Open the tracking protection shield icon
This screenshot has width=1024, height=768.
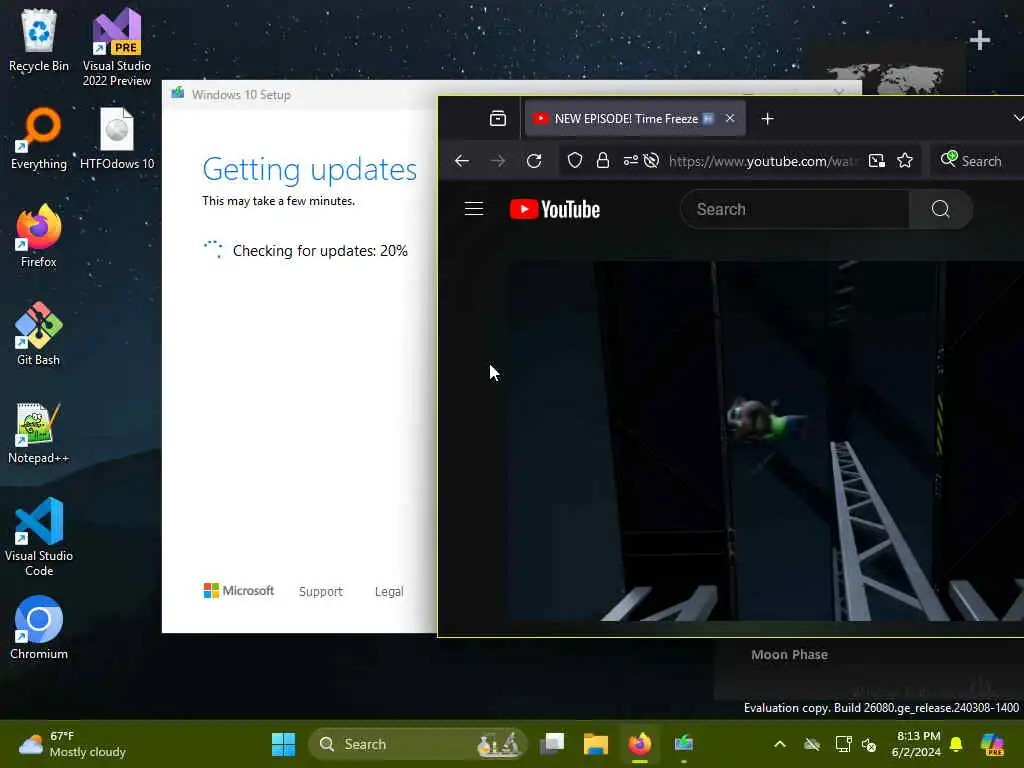(575, 161)
